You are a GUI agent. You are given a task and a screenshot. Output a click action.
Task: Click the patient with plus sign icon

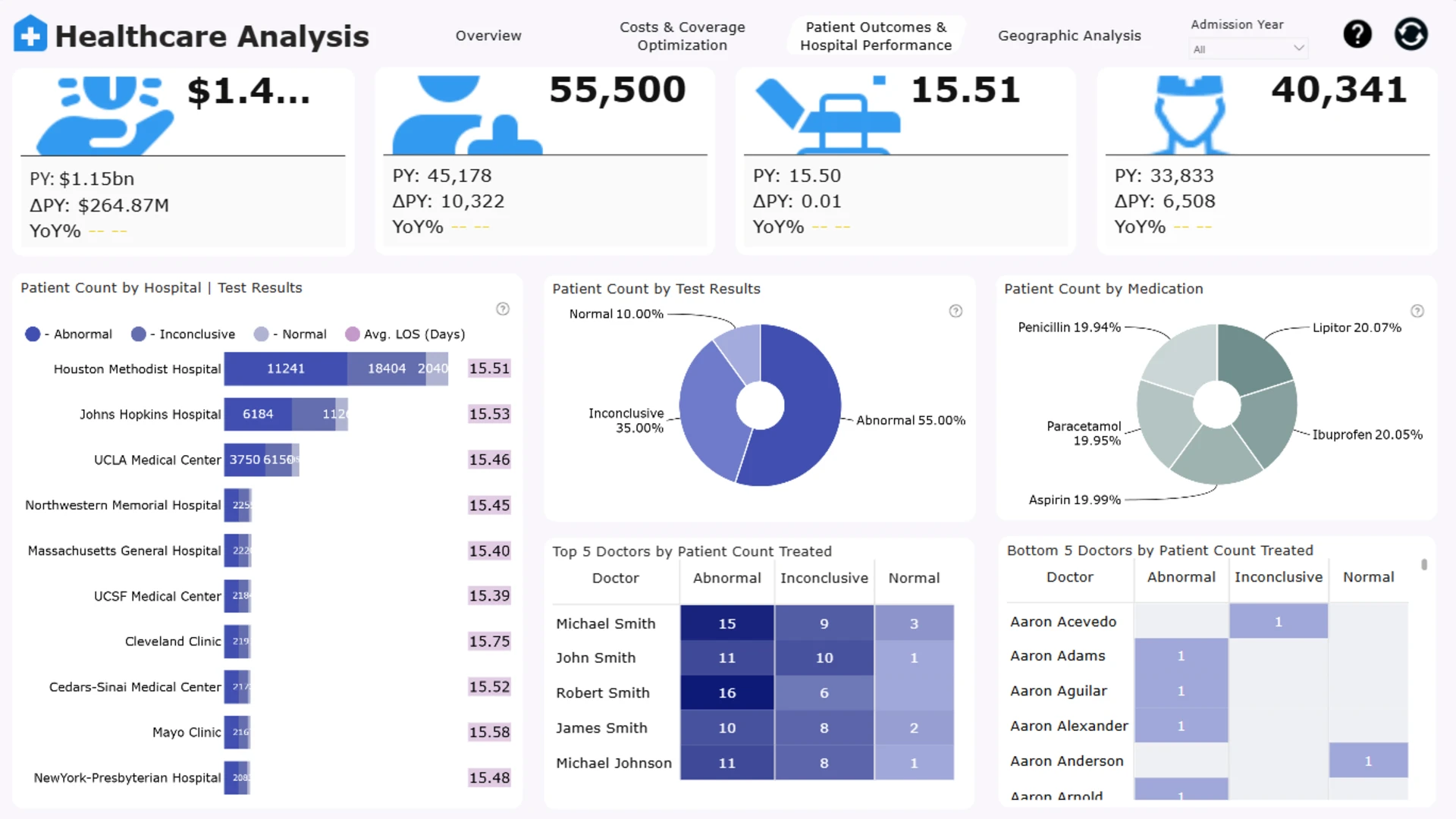point(466,114)
